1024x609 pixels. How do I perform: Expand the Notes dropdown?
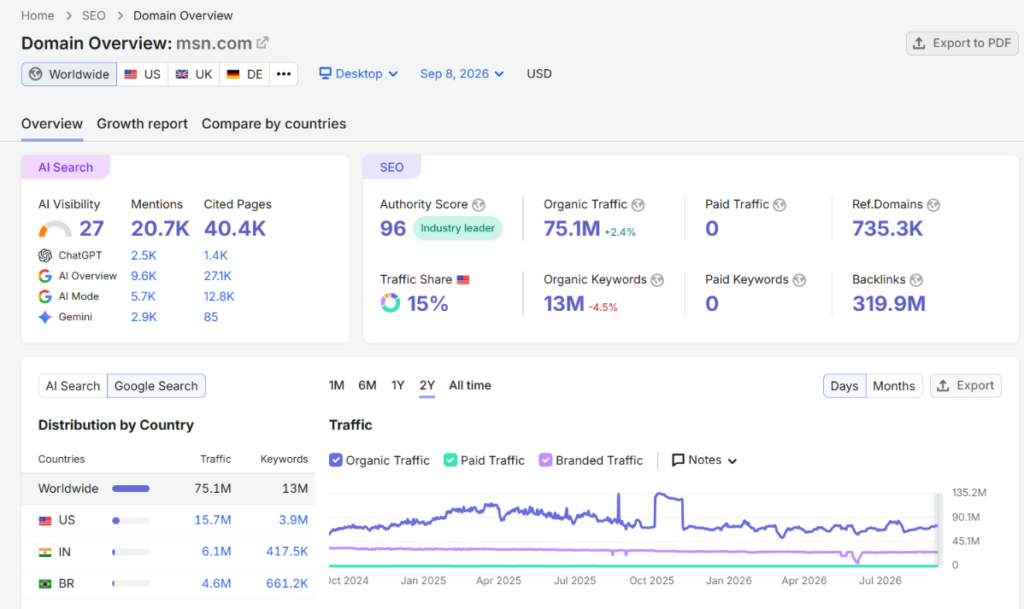tap(705, 460)
